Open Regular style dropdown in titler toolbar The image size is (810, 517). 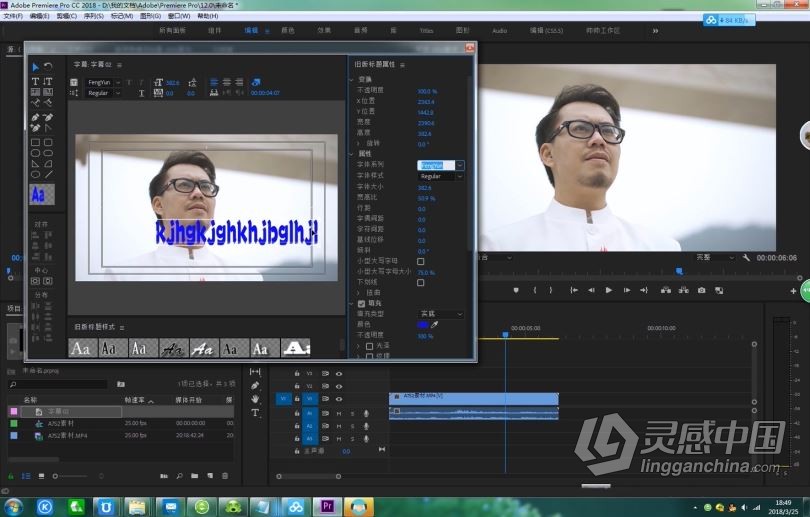pos(118,93)
